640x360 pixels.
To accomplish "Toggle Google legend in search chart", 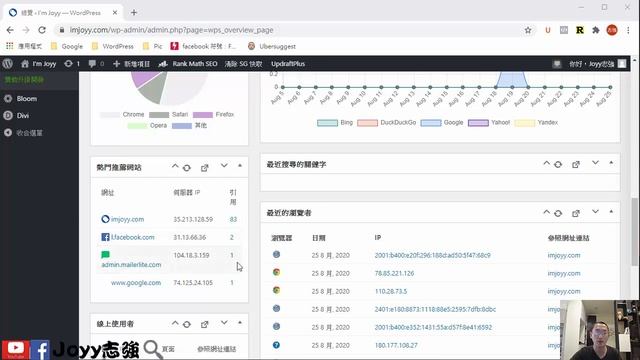I will click(x=442, y=122).
